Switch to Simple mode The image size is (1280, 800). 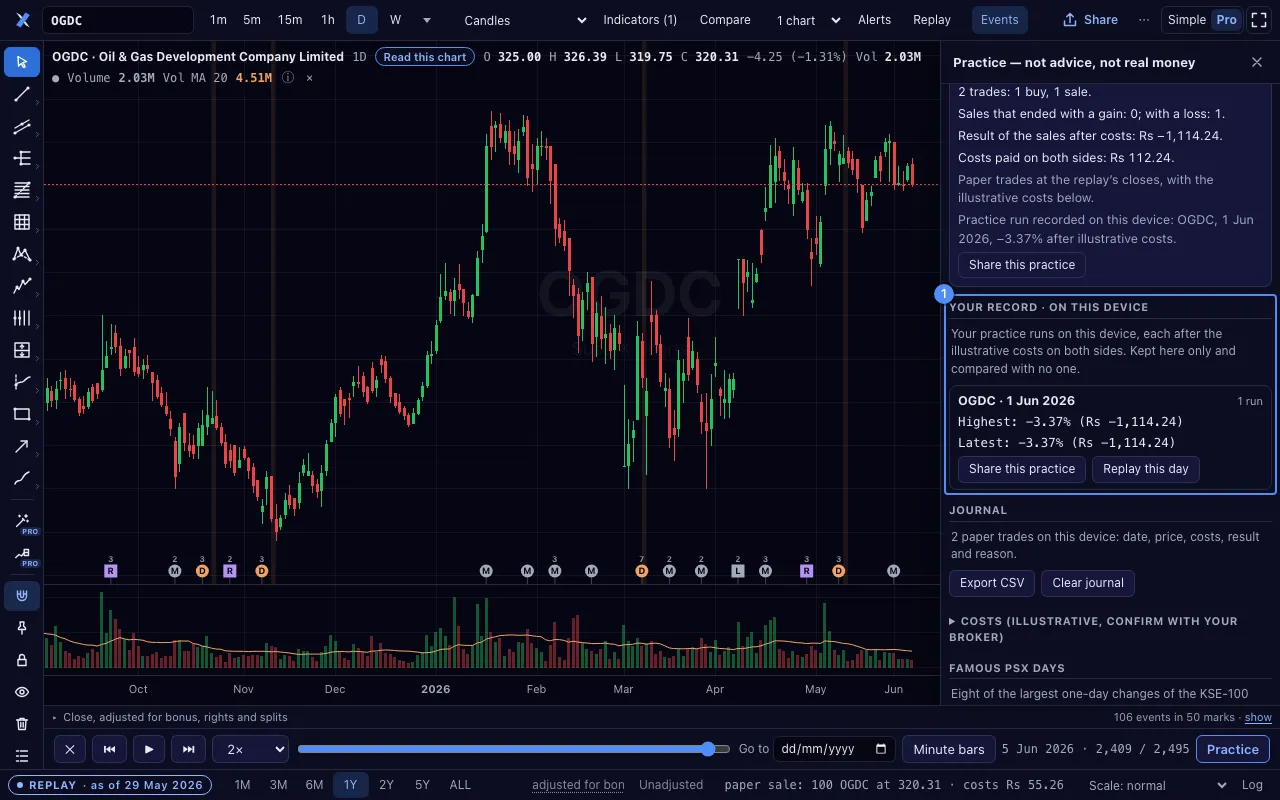pyautogui.click(x=1187, y=20)
